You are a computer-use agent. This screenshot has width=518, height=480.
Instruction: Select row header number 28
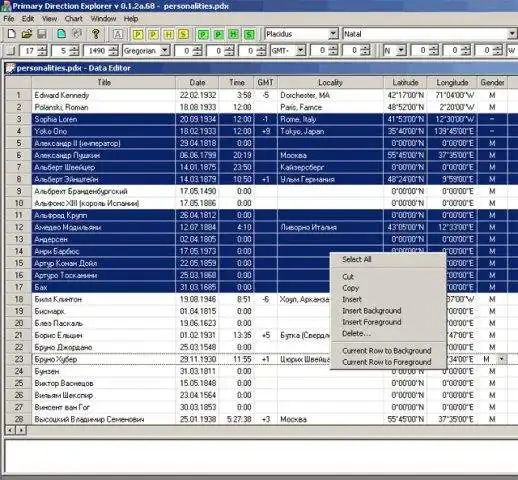(19, 419)
